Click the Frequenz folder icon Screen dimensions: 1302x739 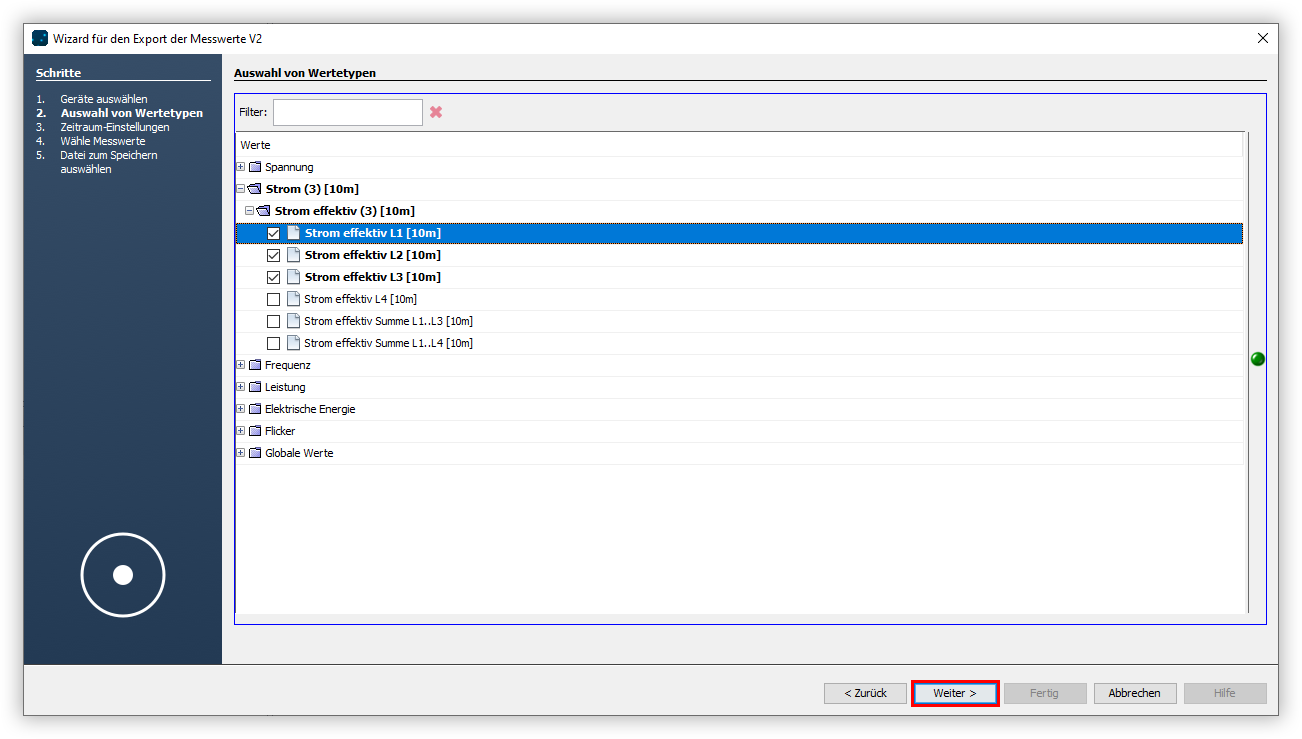255,365
